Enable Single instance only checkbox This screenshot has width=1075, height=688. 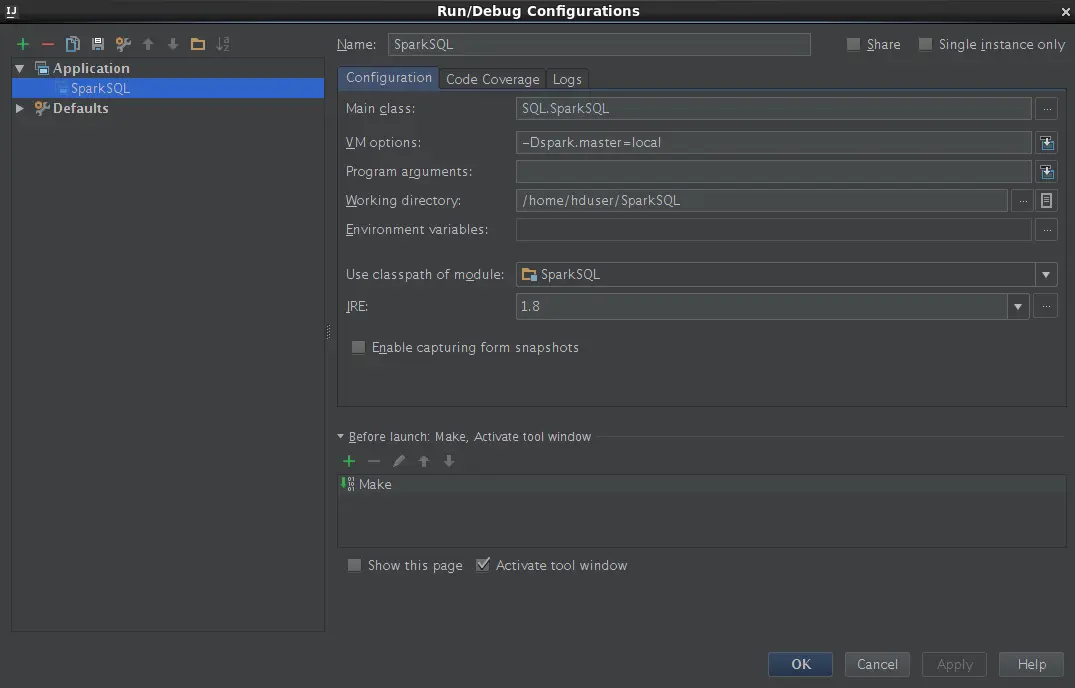[x=926, y=45]
